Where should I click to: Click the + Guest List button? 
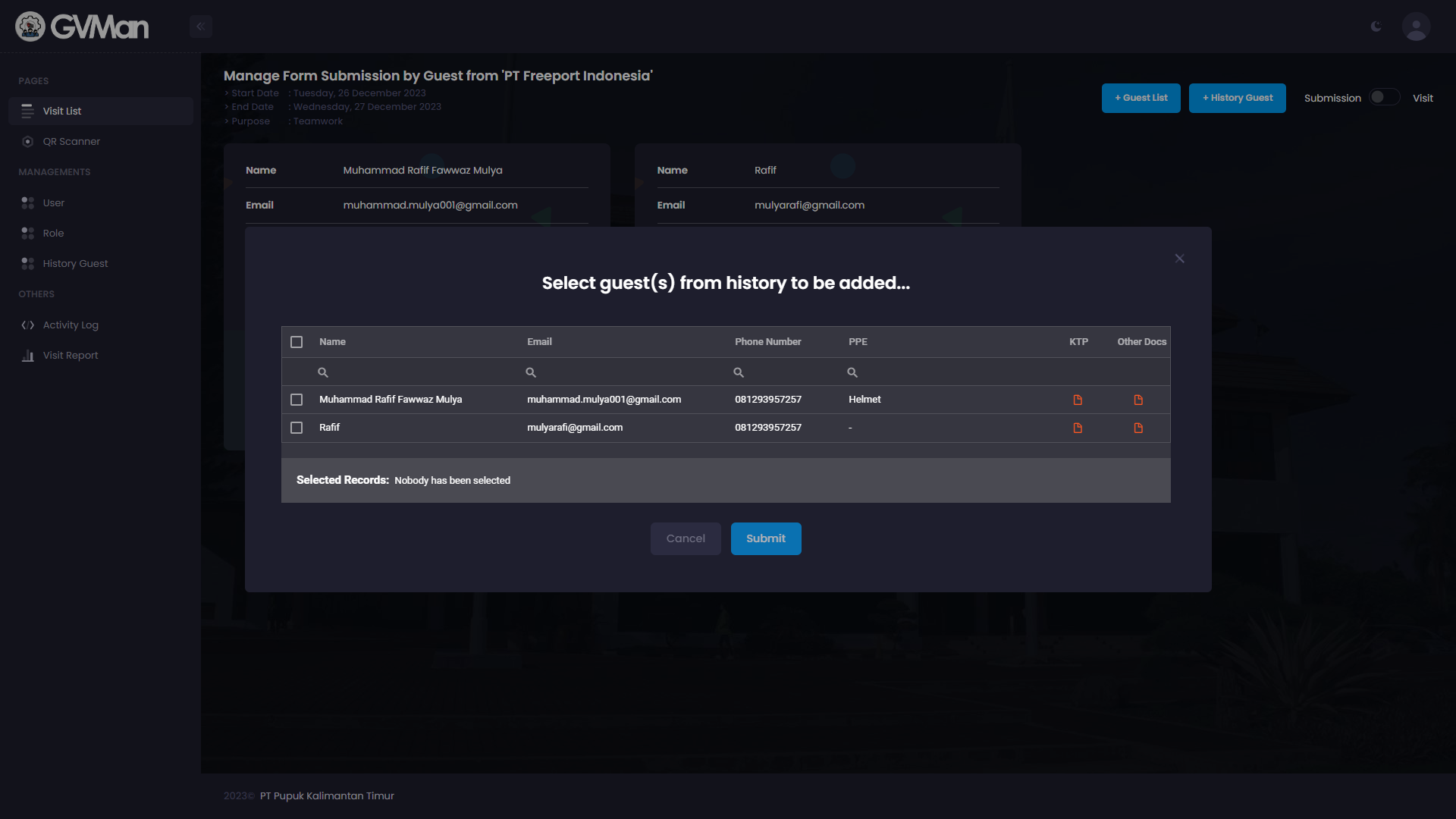tap(1141, 98)
